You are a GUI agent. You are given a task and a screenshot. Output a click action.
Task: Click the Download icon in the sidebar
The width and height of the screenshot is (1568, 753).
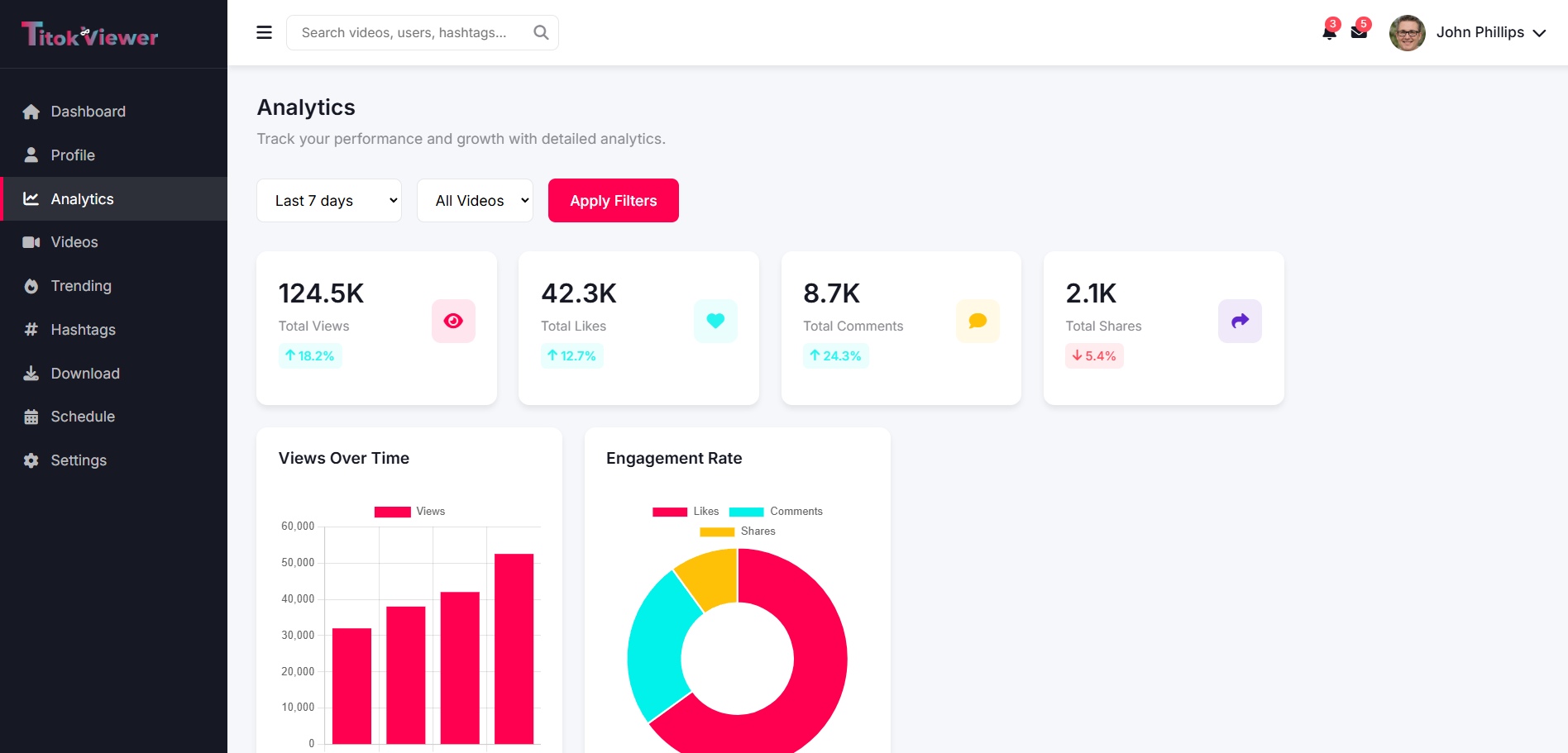[x=31, y=373]
